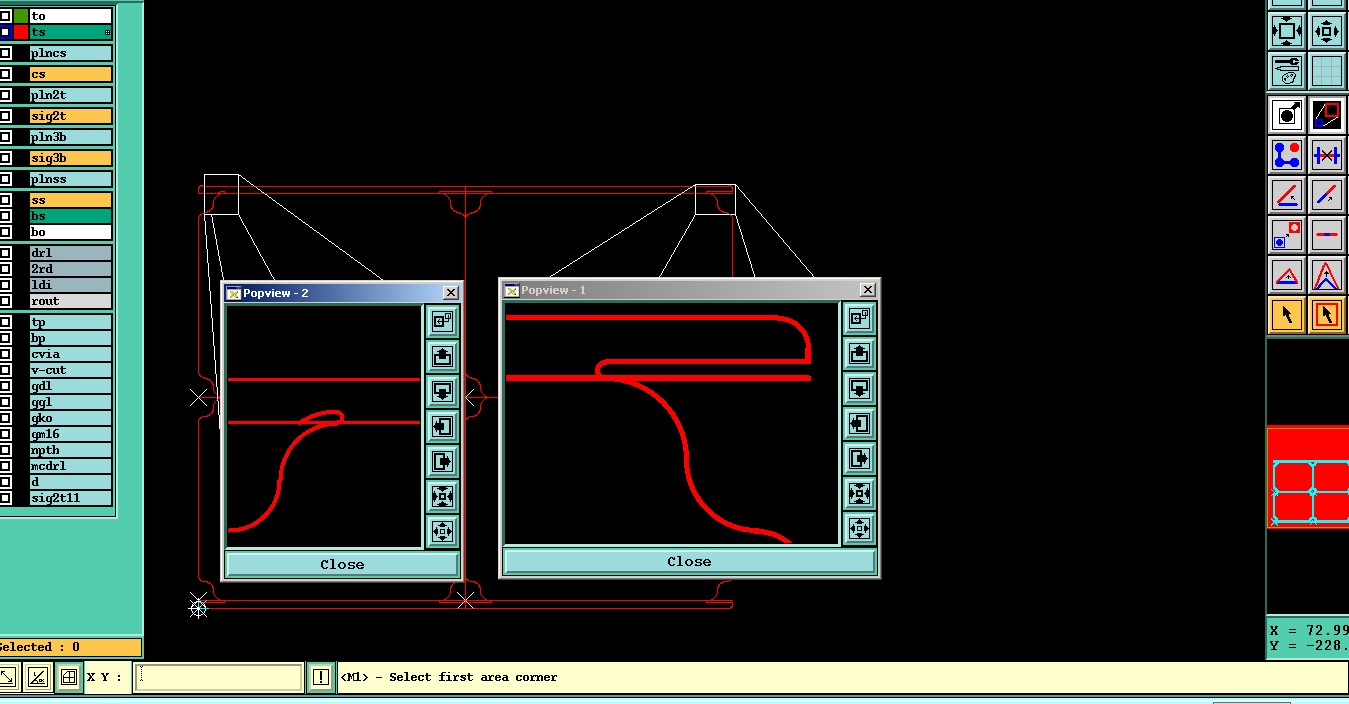Click pan-up icon in Popview - 1
Image resolution: width=1349 pixels, height=704 pixels.
tap(859, 353)
